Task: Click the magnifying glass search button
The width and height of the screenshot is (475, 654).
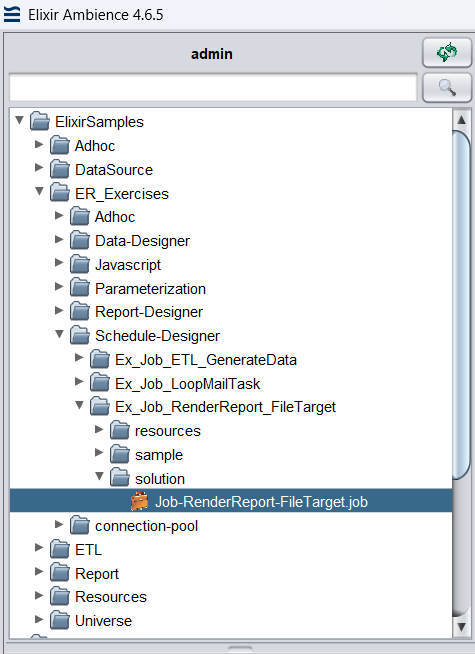Action: pos(447,88)
